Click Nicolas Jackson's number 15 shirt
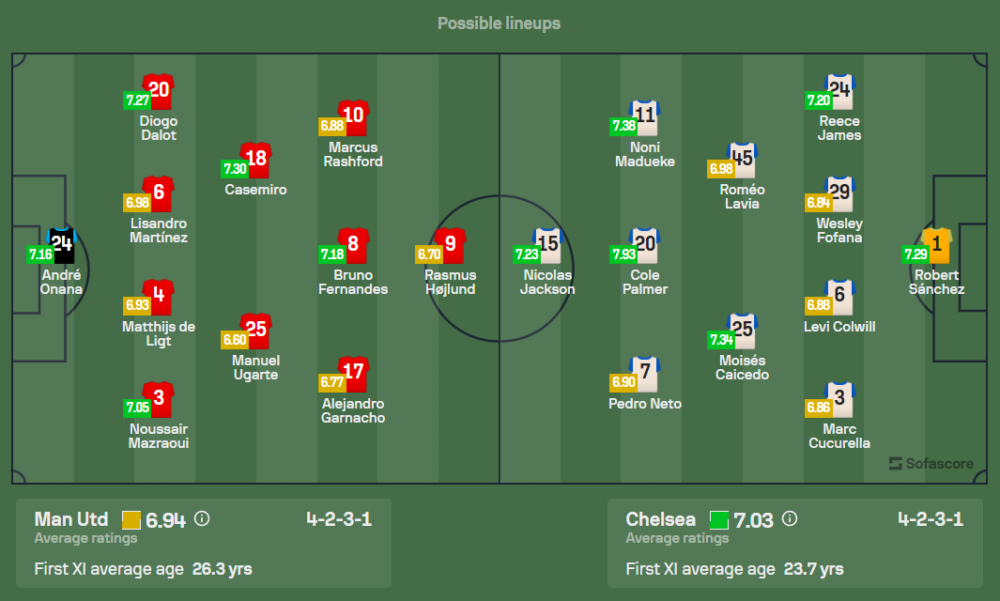This screenshot has width=1000, height=601. (x=548, y=245)
